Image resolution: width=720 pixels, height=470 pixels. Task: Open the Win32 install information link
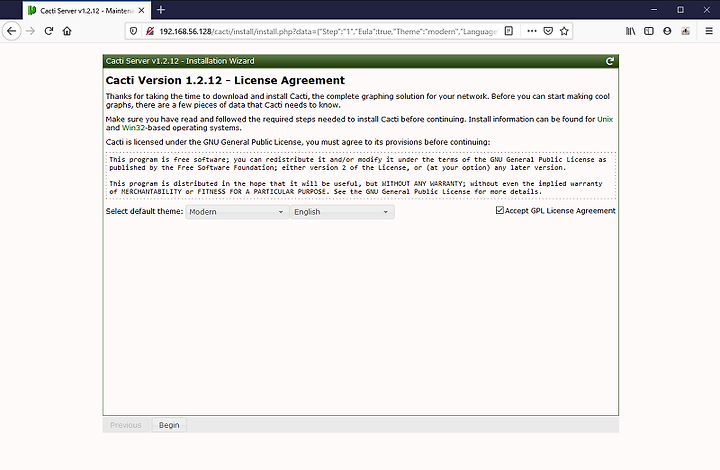[x=133, y=128]
